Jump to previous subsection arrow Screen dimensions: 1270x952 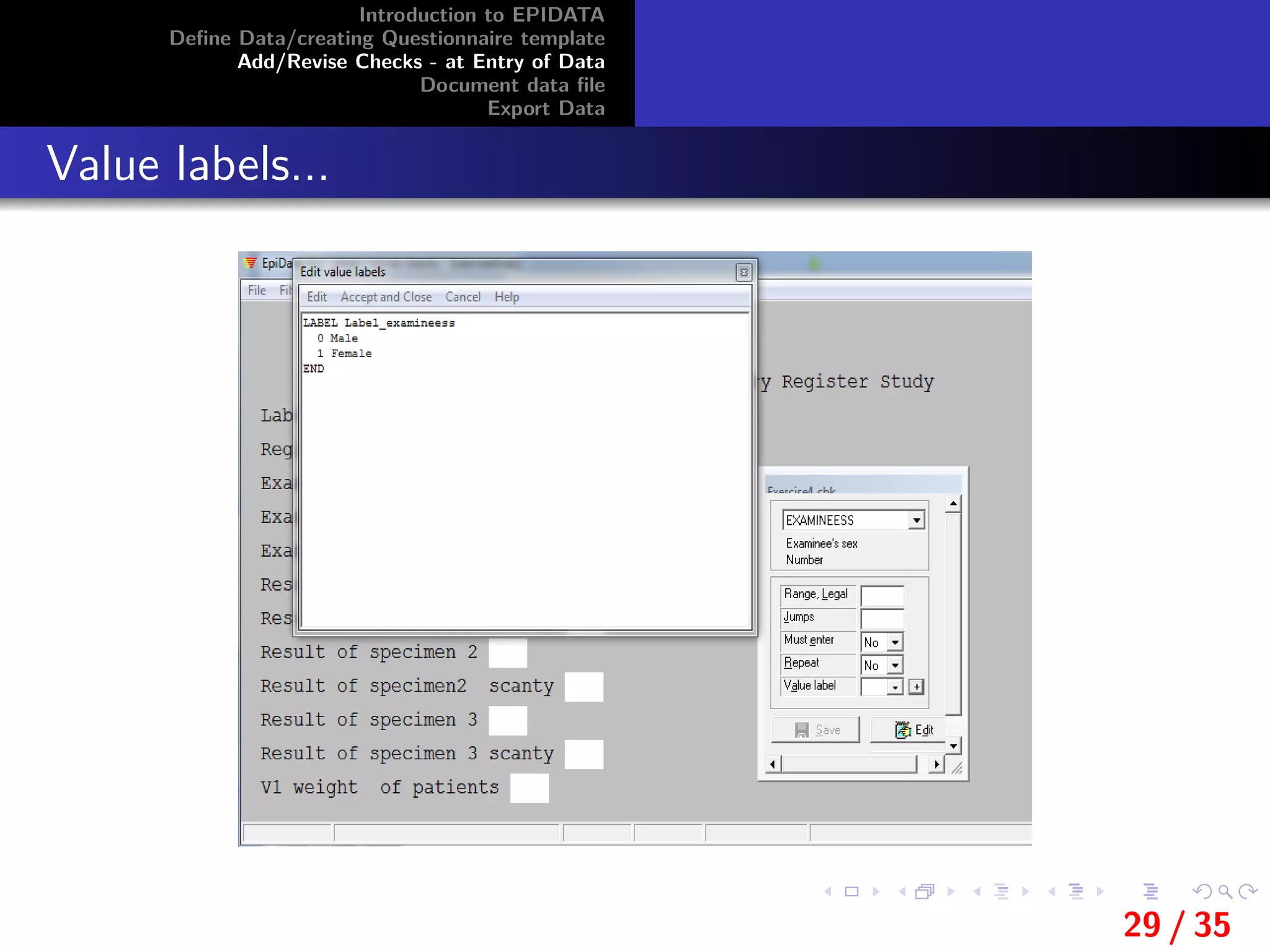click(977, 892)
